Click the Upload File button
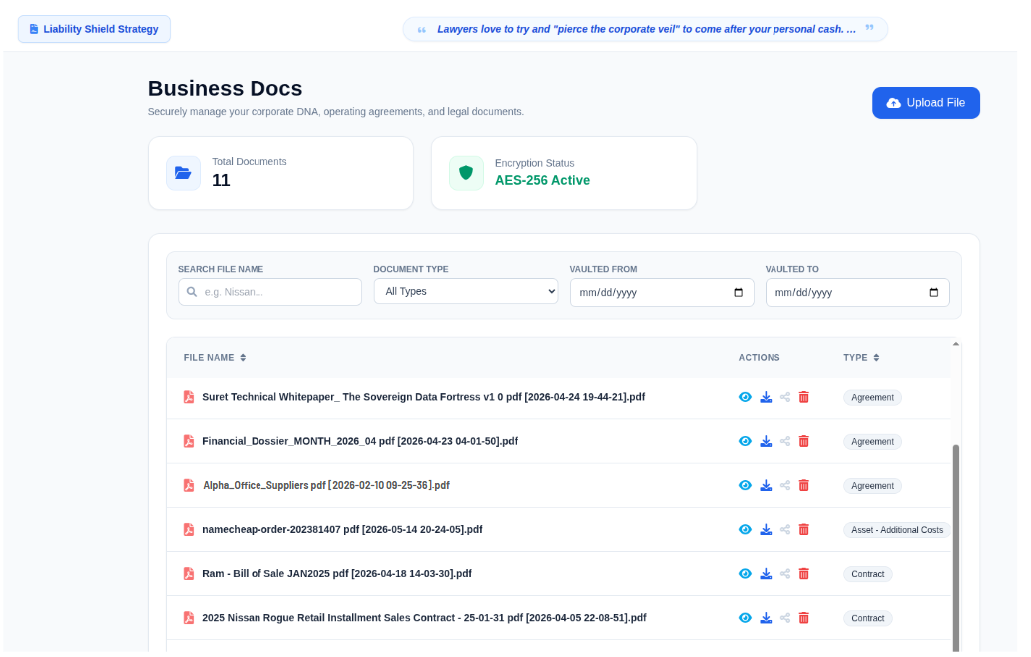Viewport: 1031px width, 657px height. (x=926, y=103)
